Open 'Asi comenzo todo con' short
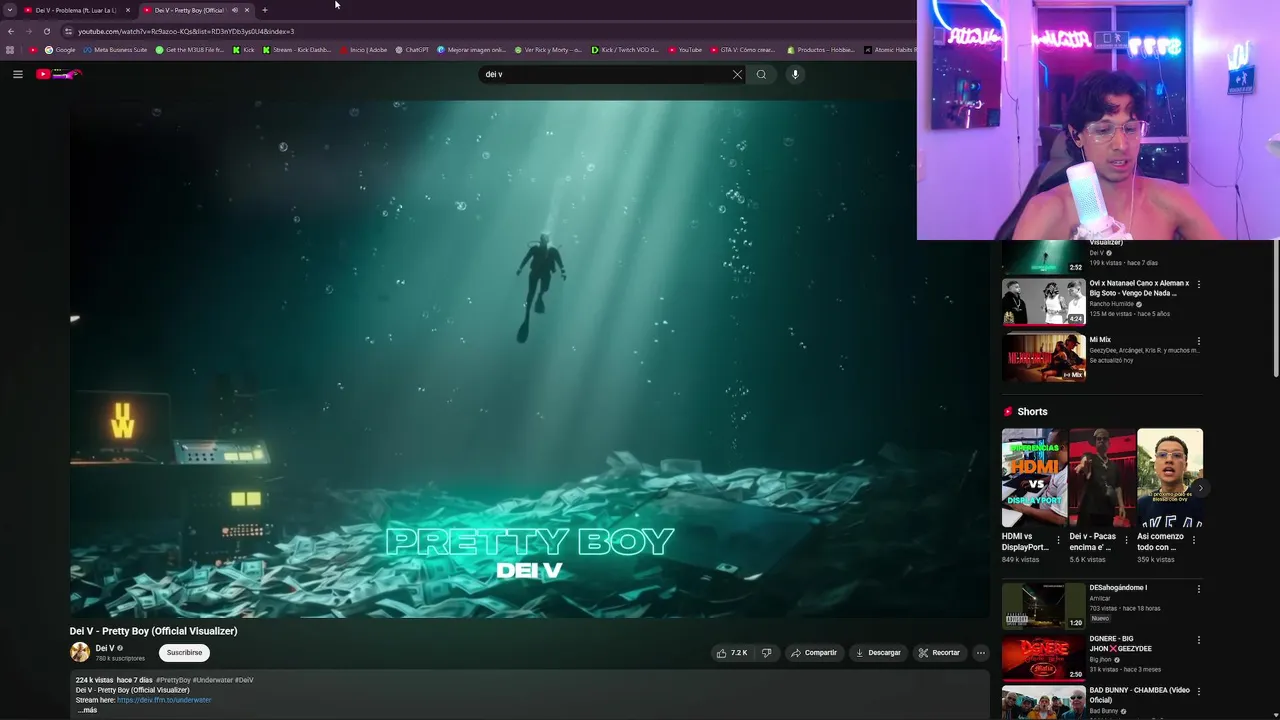 click(x=1170, y=478)
